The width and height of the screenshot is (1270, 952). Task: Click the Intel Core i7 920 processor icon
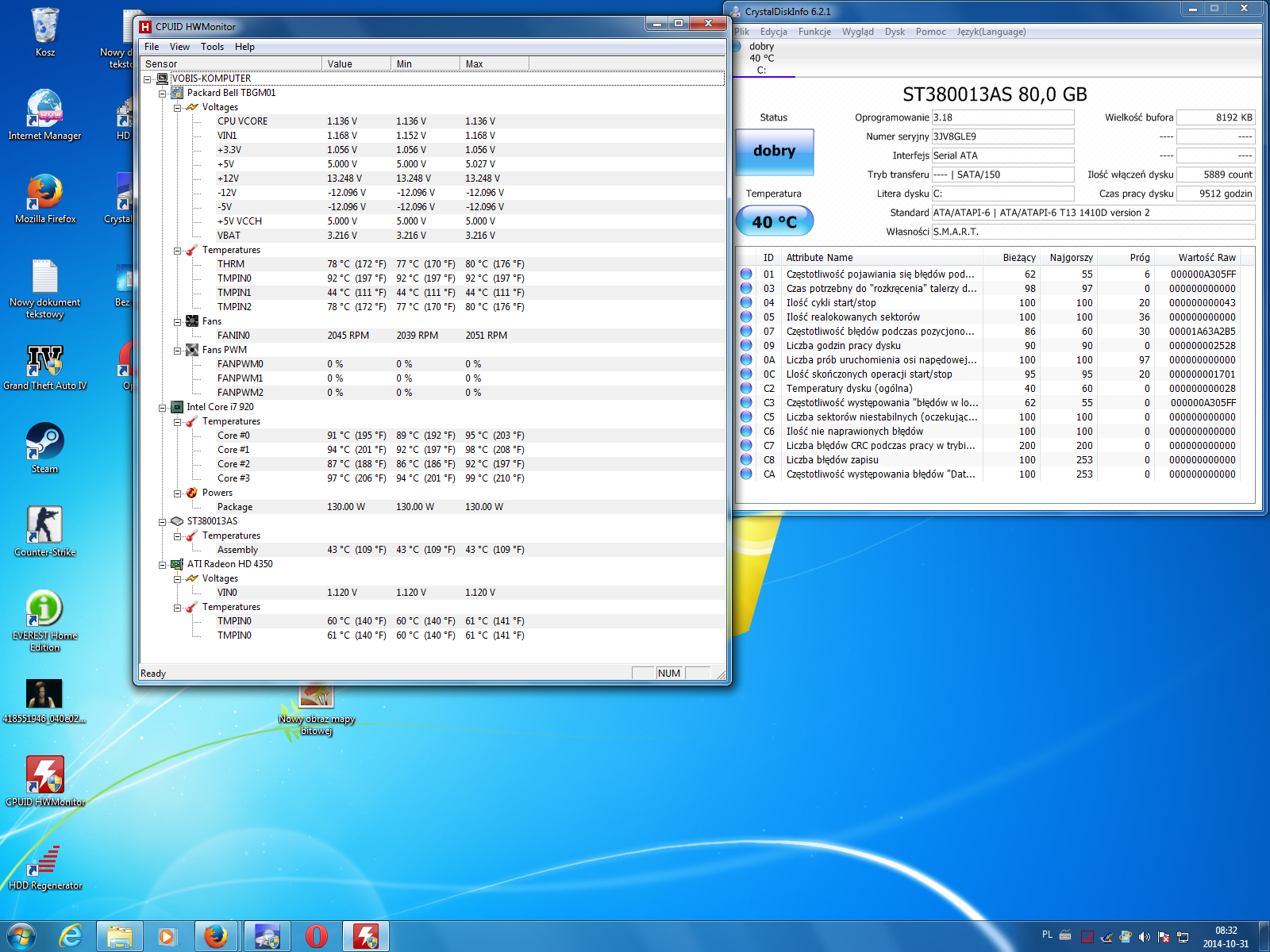tap(178, 407)
